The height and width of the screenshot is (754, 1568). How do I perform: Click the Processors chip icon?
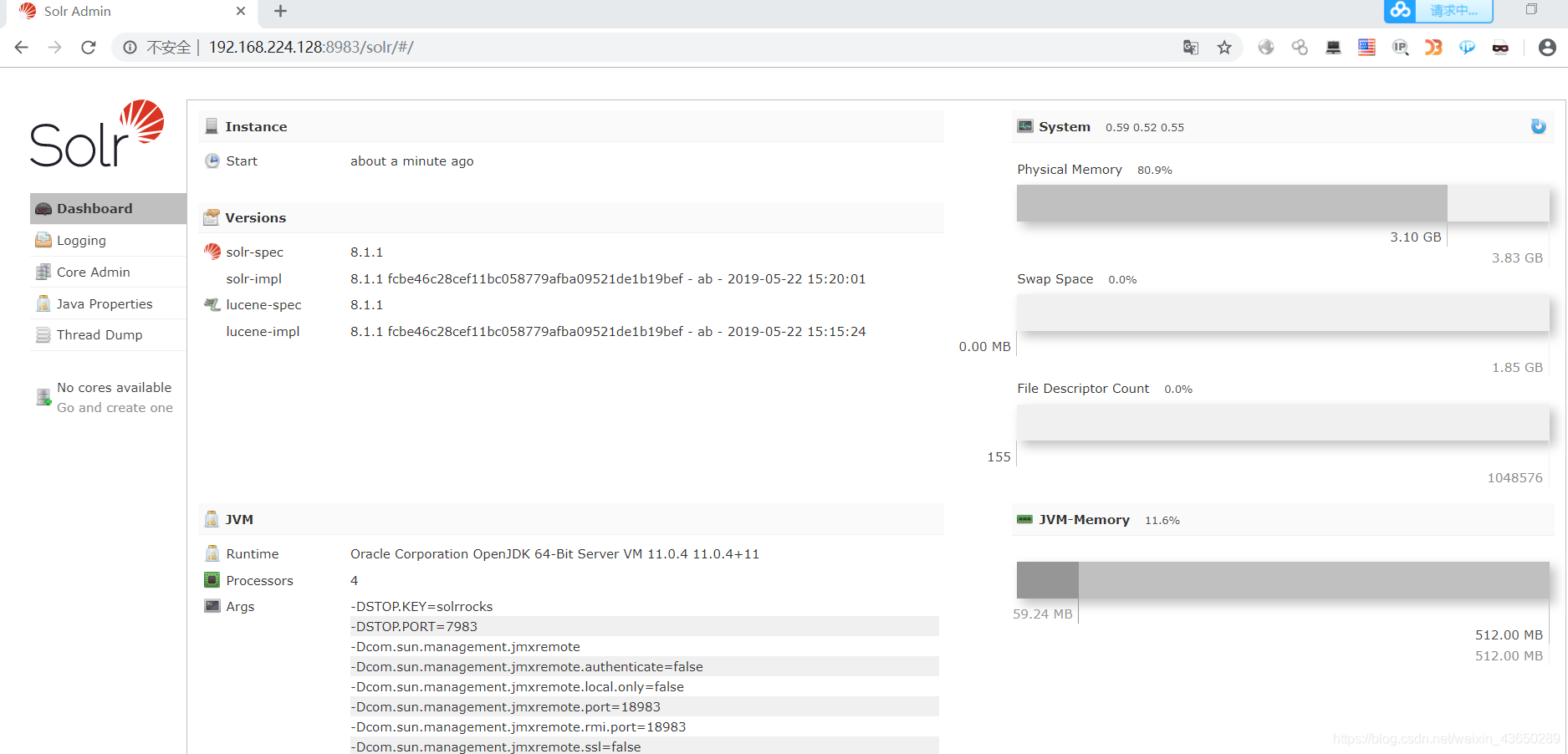[212, 580]
